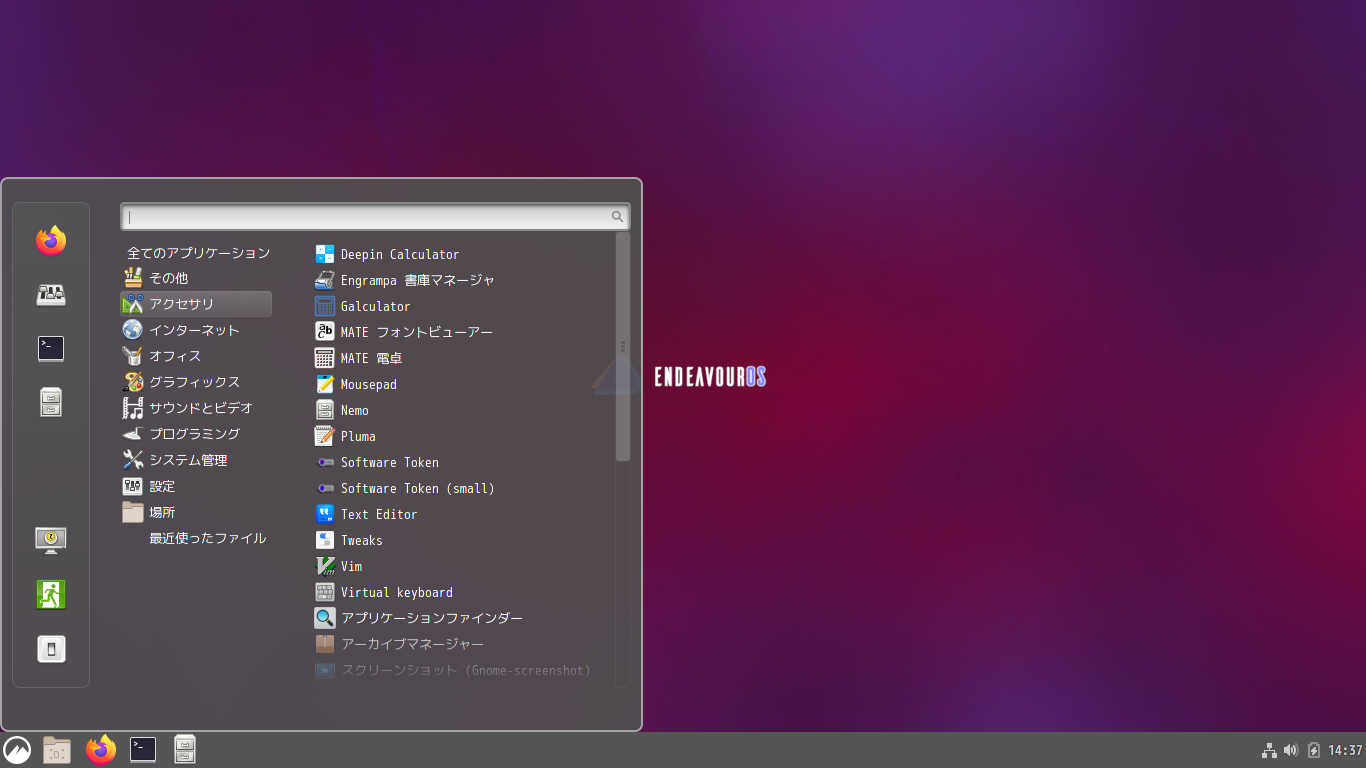The width and height of the screenshot is (1366, 768).
Task: Click the lock screen icon in the sidebar
Action: pos(51,540)
